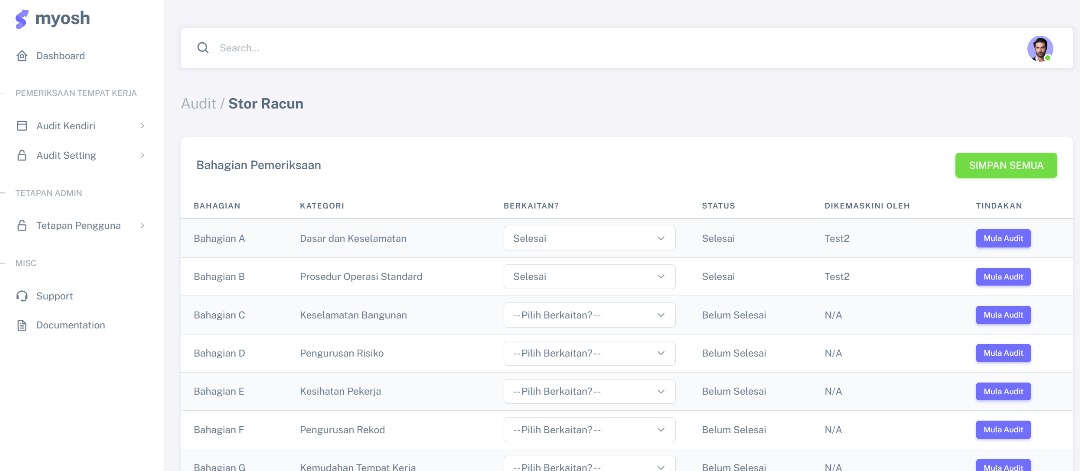1080x471 pixels.
Task: Click the Support headset icon
Action: click(x=22, y=296)
